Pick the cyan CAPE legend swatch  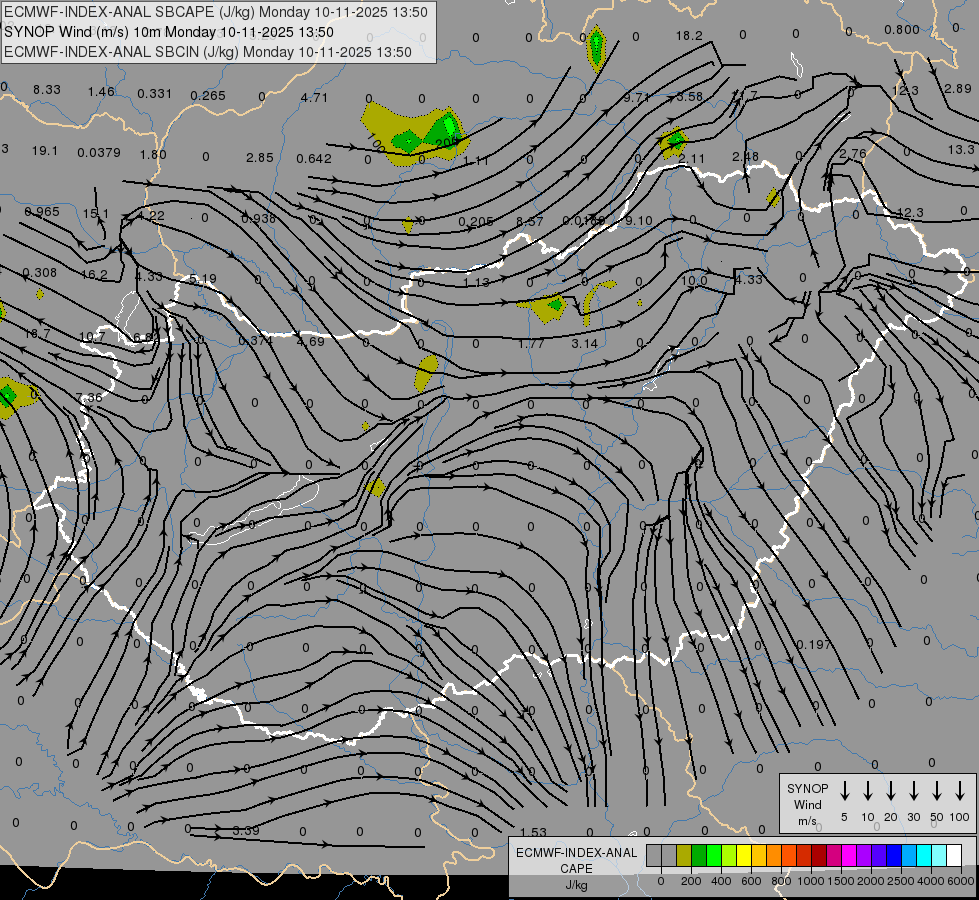click(924, 855)
